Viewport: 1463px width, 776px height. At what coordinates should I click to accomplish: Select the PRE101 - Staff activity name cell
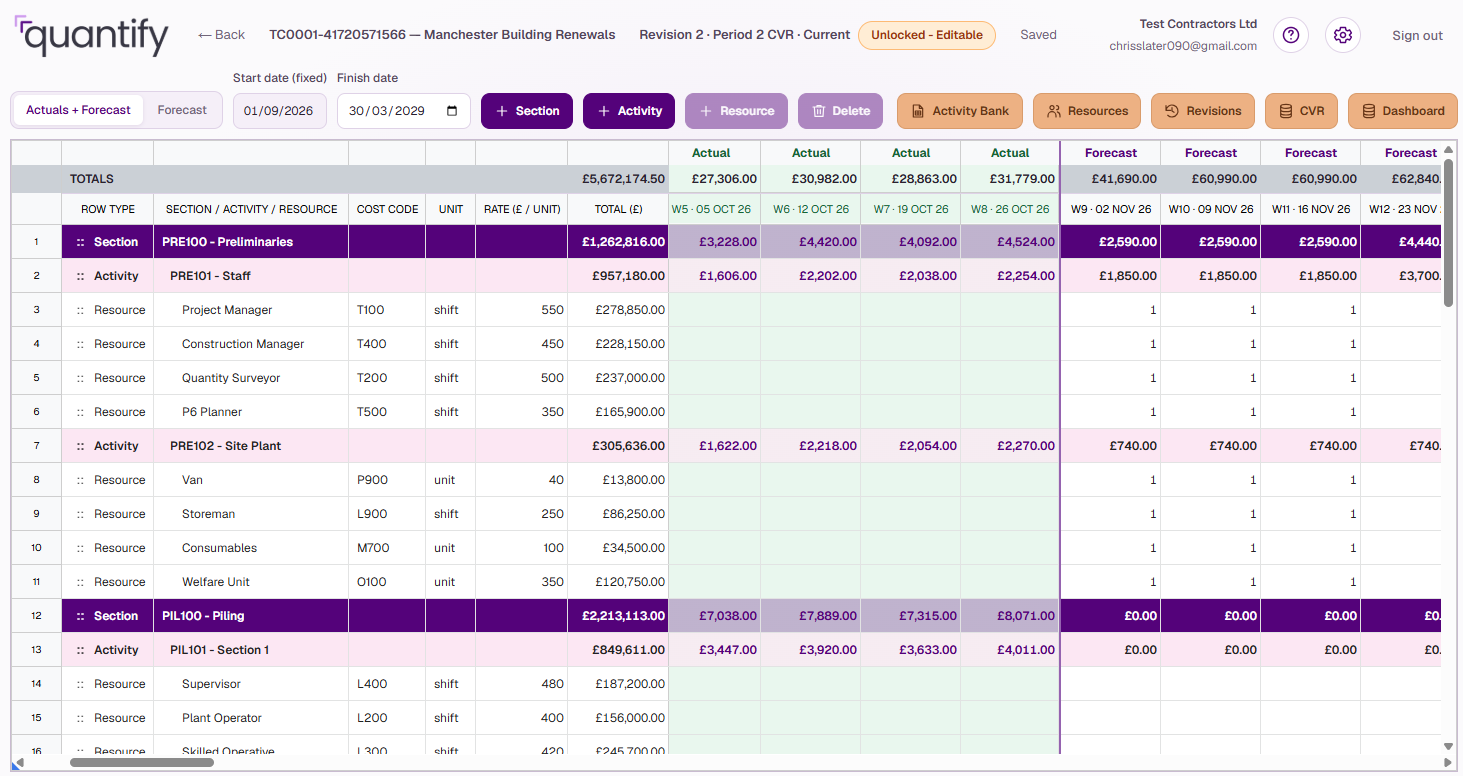point(251,276)
